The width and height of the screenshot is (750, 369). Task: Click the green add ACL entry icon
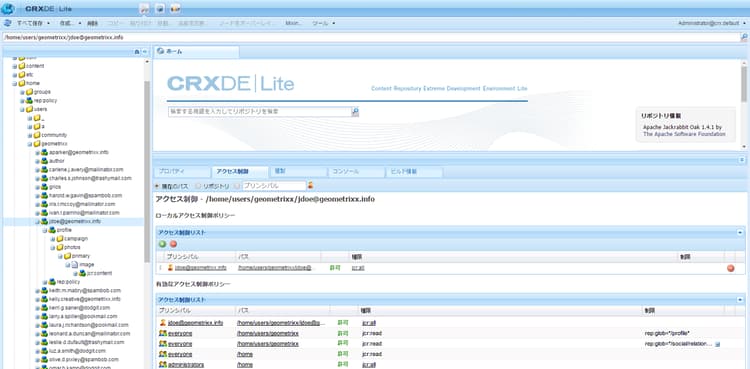pos(163,244)
